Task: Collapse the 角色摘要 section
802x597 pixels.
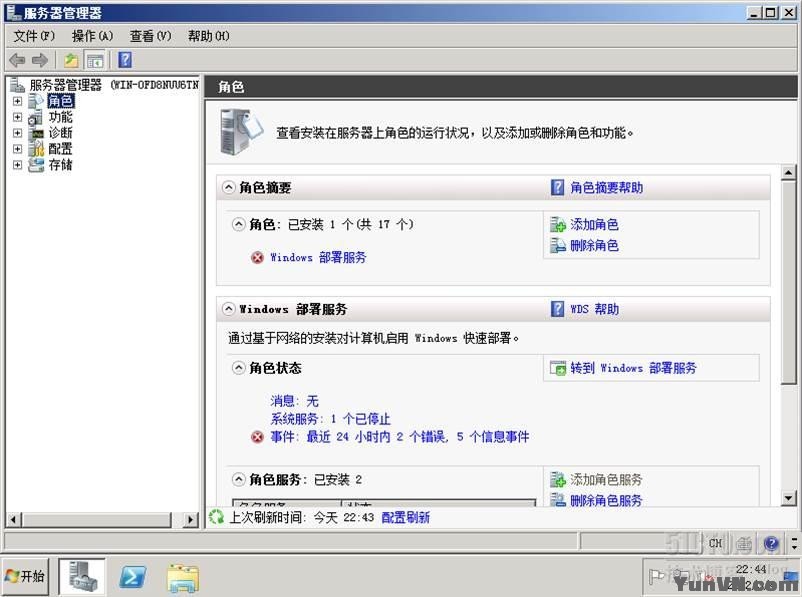Action: (229, 187)
